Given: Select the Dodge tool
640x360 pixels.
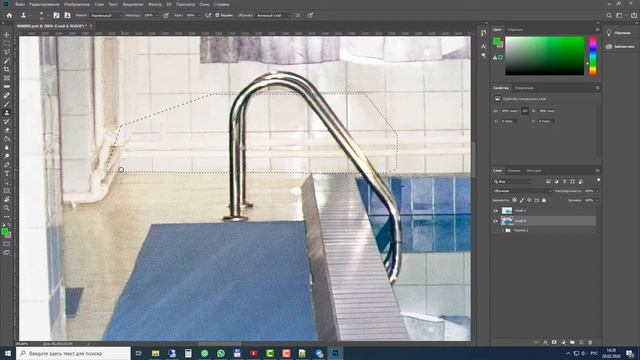Looking at the screenshot, I should click(x=7, y=156).
